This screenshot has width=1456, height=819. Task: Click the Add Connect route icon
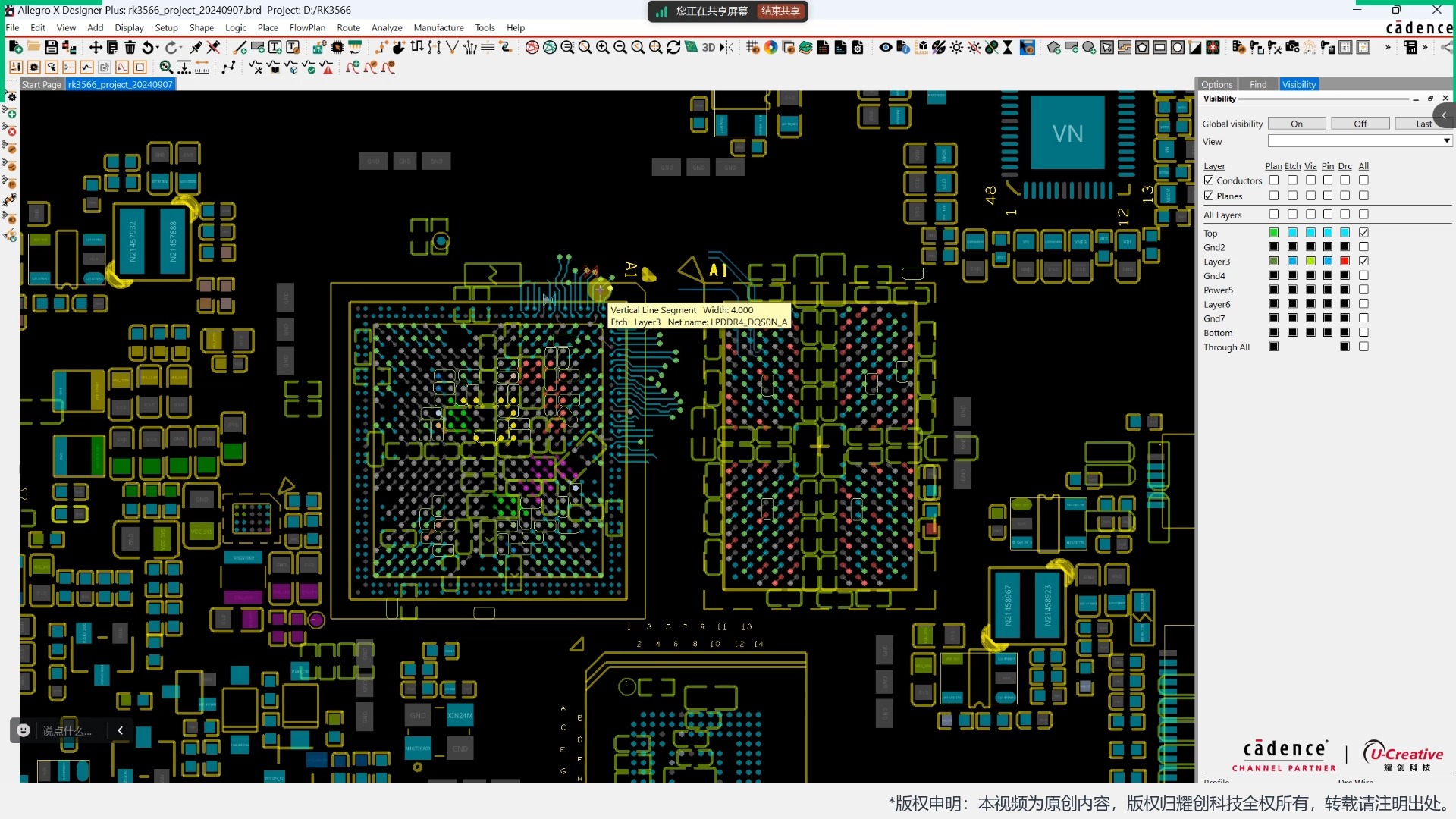[x=381, y=47]
